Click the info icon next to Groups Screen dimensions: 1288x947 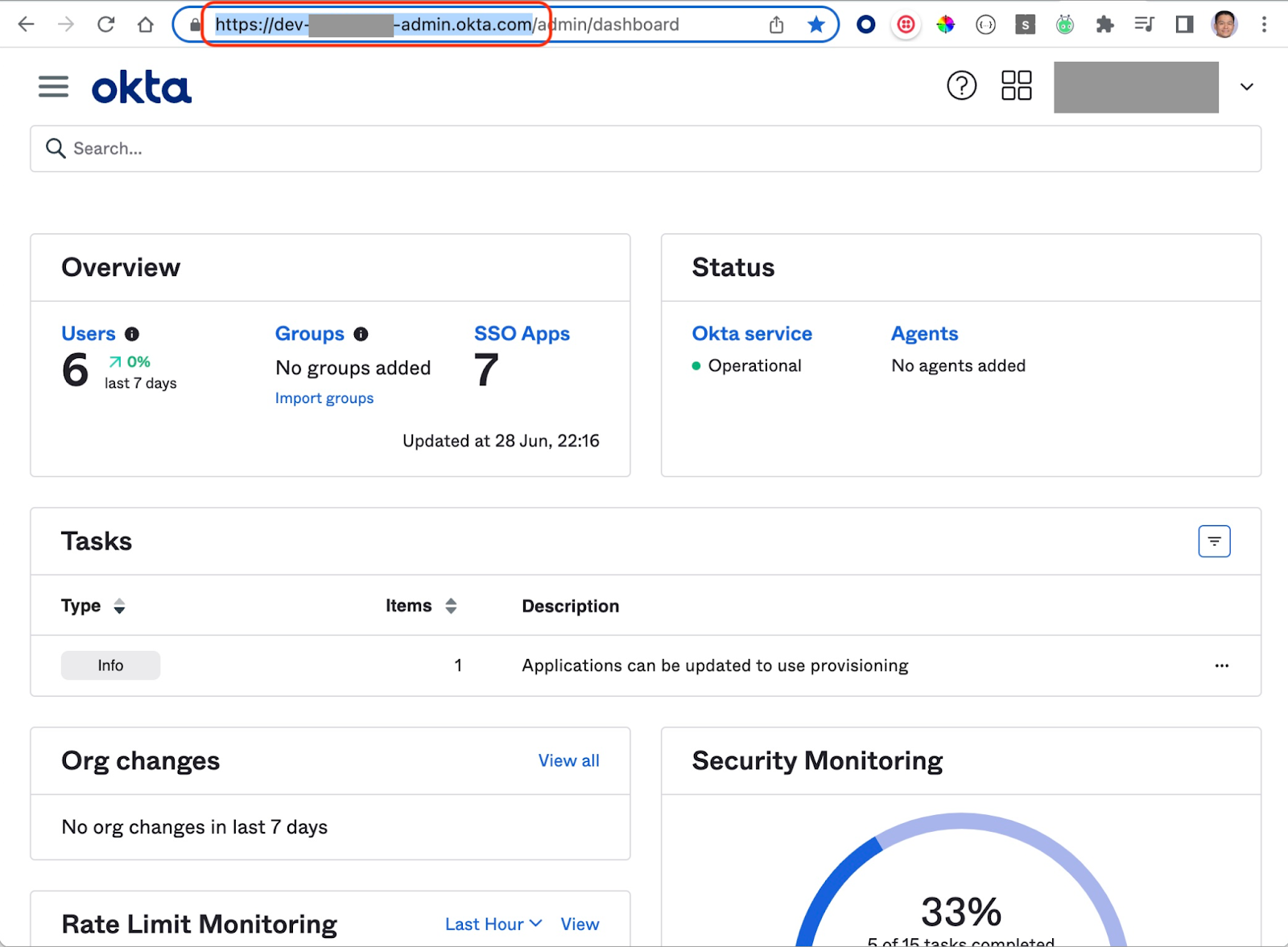[x=361, y=334]
